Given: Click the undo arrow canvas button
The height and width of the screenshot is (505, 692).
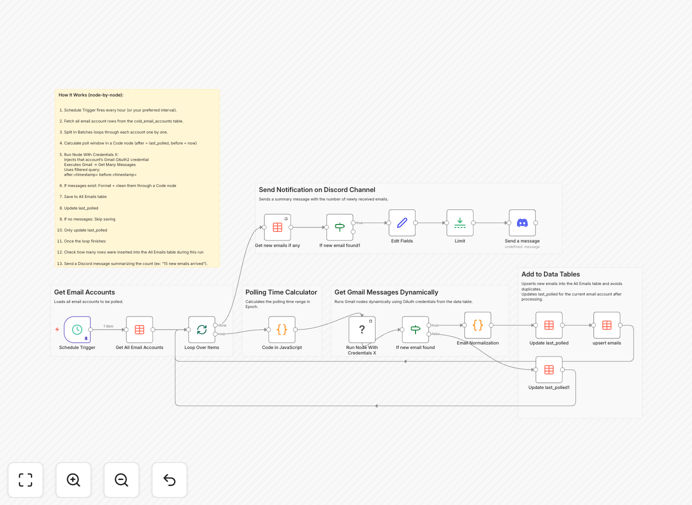Looking at the screenshot, I should [x=169, y=480].
